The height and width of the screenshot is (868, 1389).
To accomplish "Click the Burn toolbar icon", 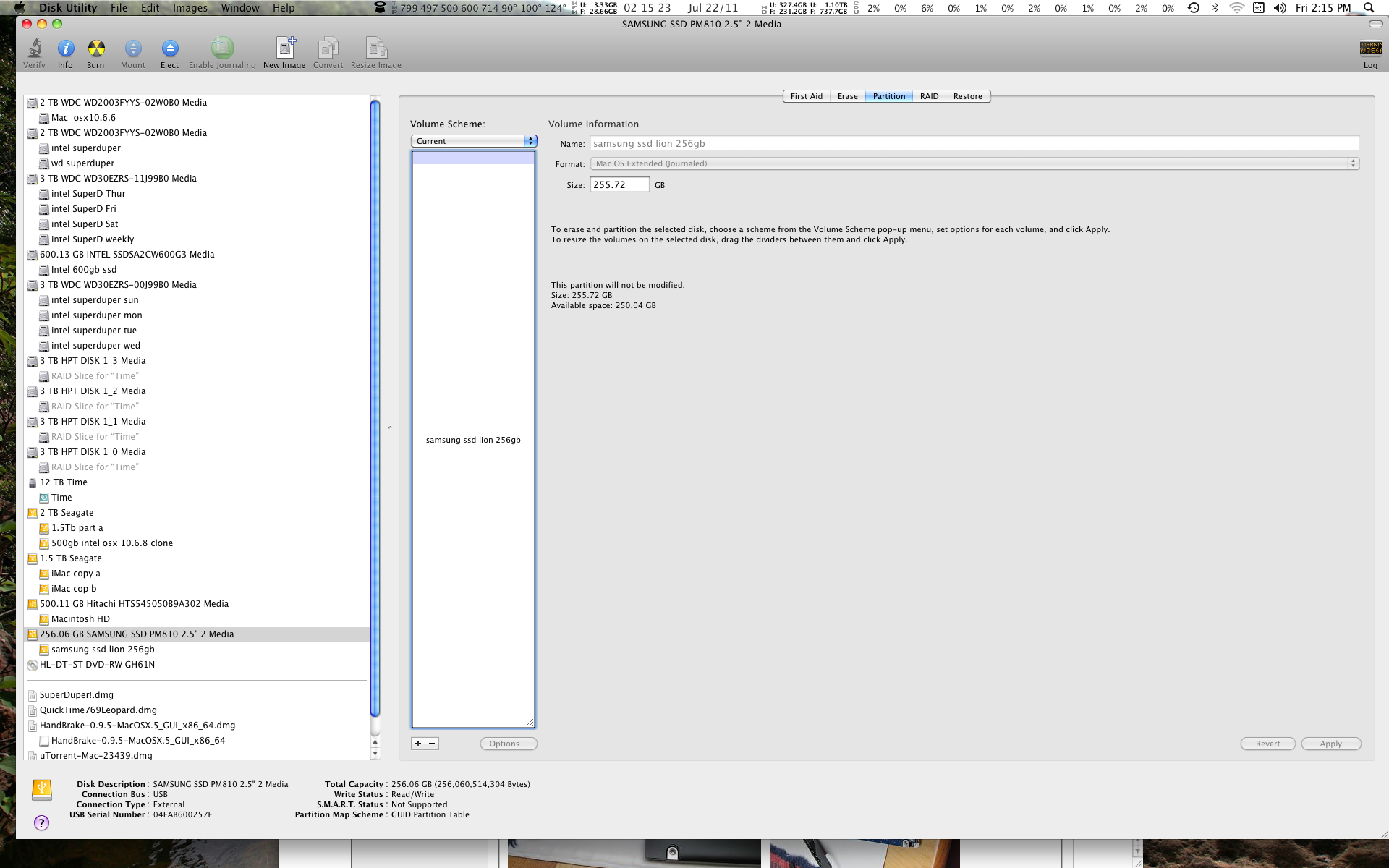I will [x=95, y=49].
